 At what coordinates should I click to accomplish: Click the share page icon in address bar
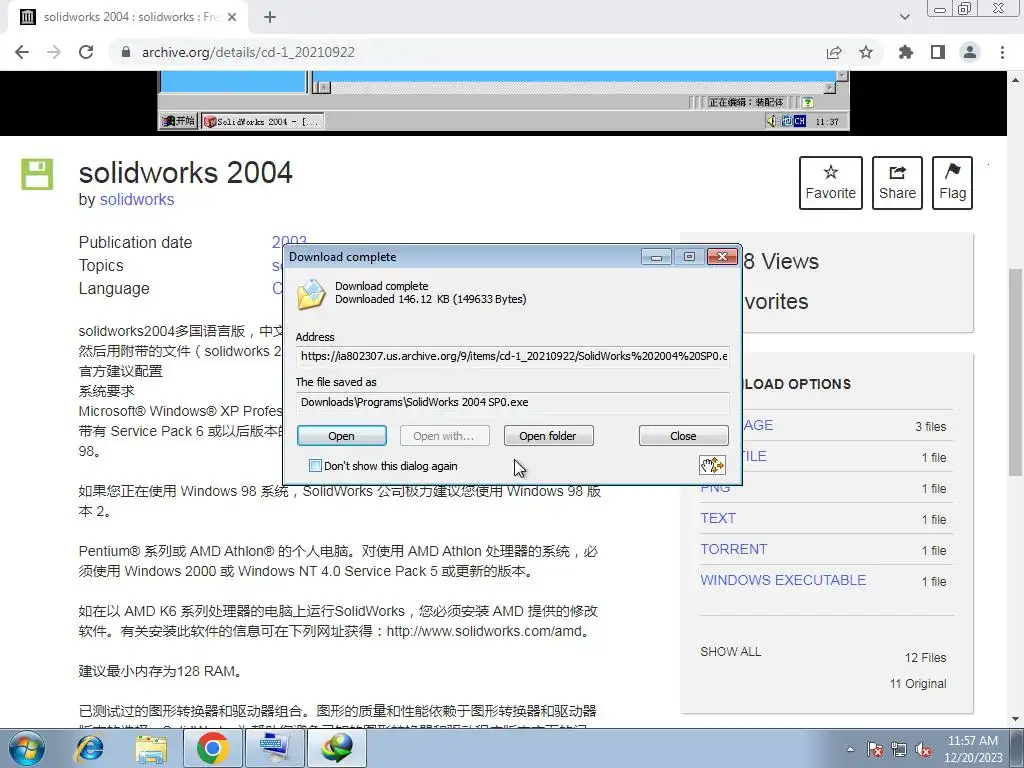click(x=834, y=52)
